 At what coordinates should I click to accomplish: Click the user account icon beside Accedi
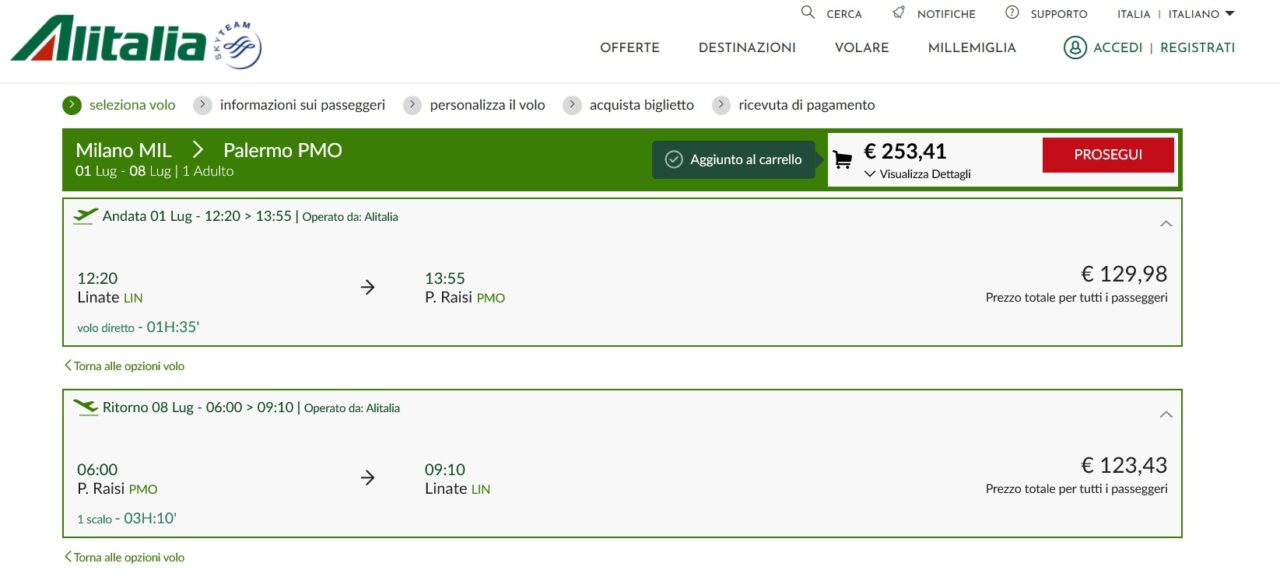tap(1075, 47)
